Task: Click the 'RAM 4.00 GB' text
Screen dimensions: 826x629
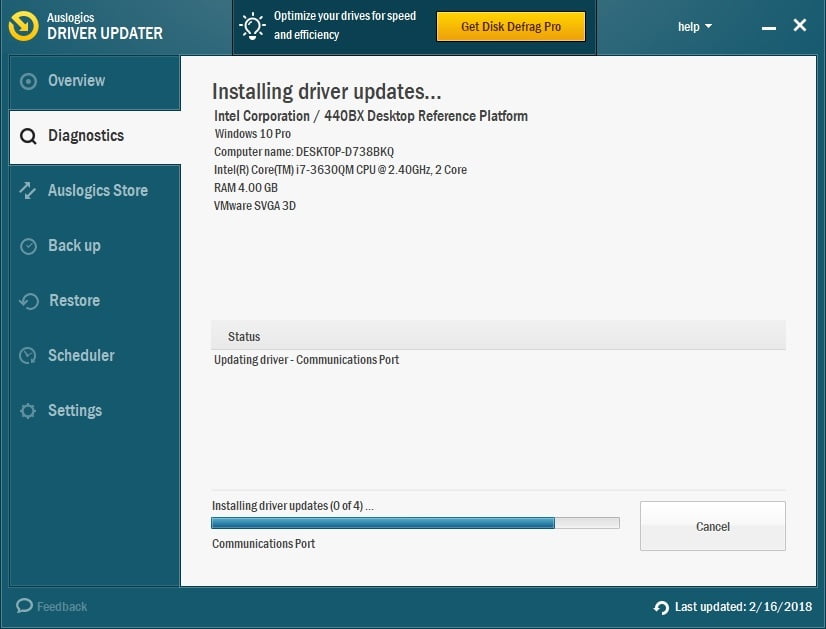Action: coord(245,188)
